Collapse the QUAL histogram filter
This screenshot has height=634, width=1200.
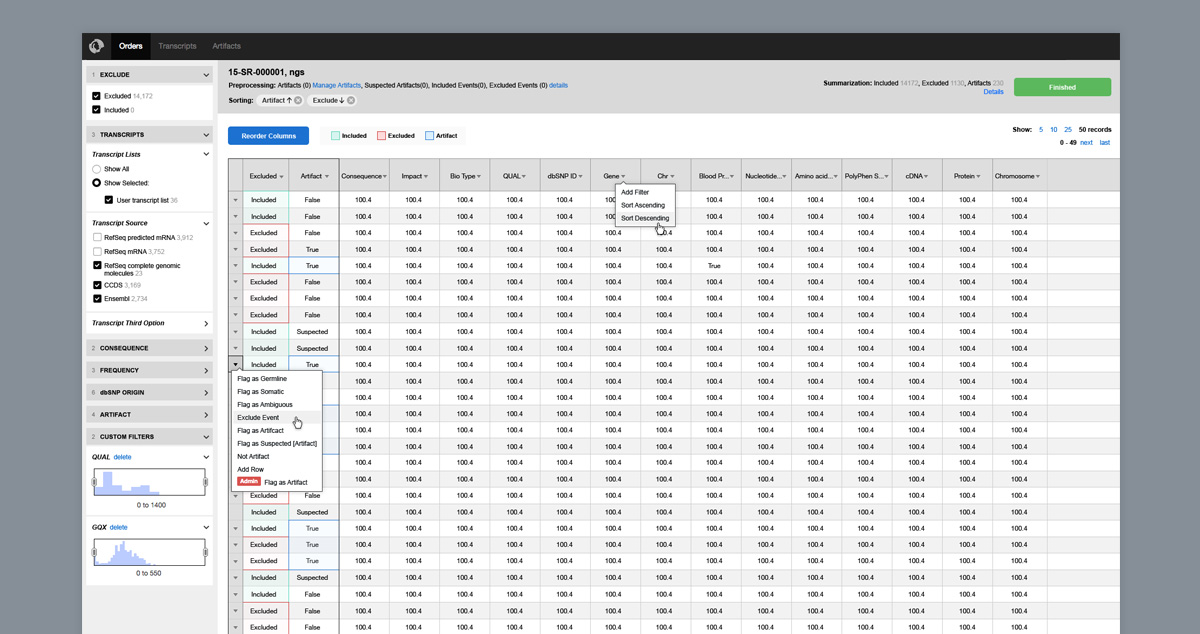coord(206,457)
